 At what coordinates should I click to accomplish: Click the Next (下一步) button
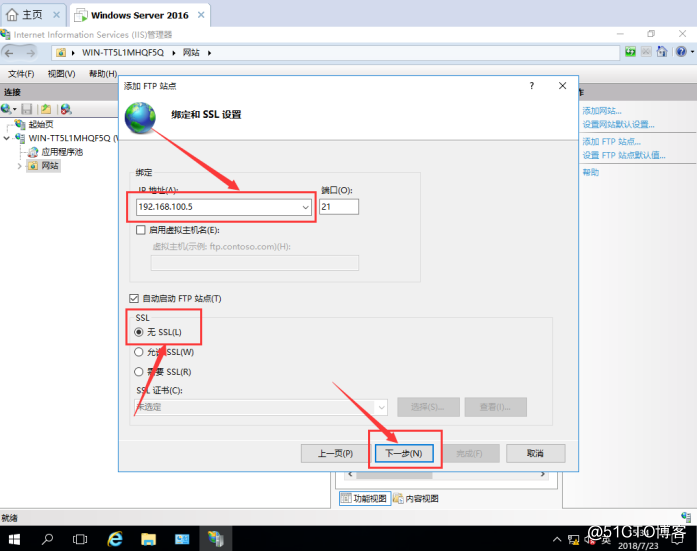pyautogui.click(x=404, y=453)
